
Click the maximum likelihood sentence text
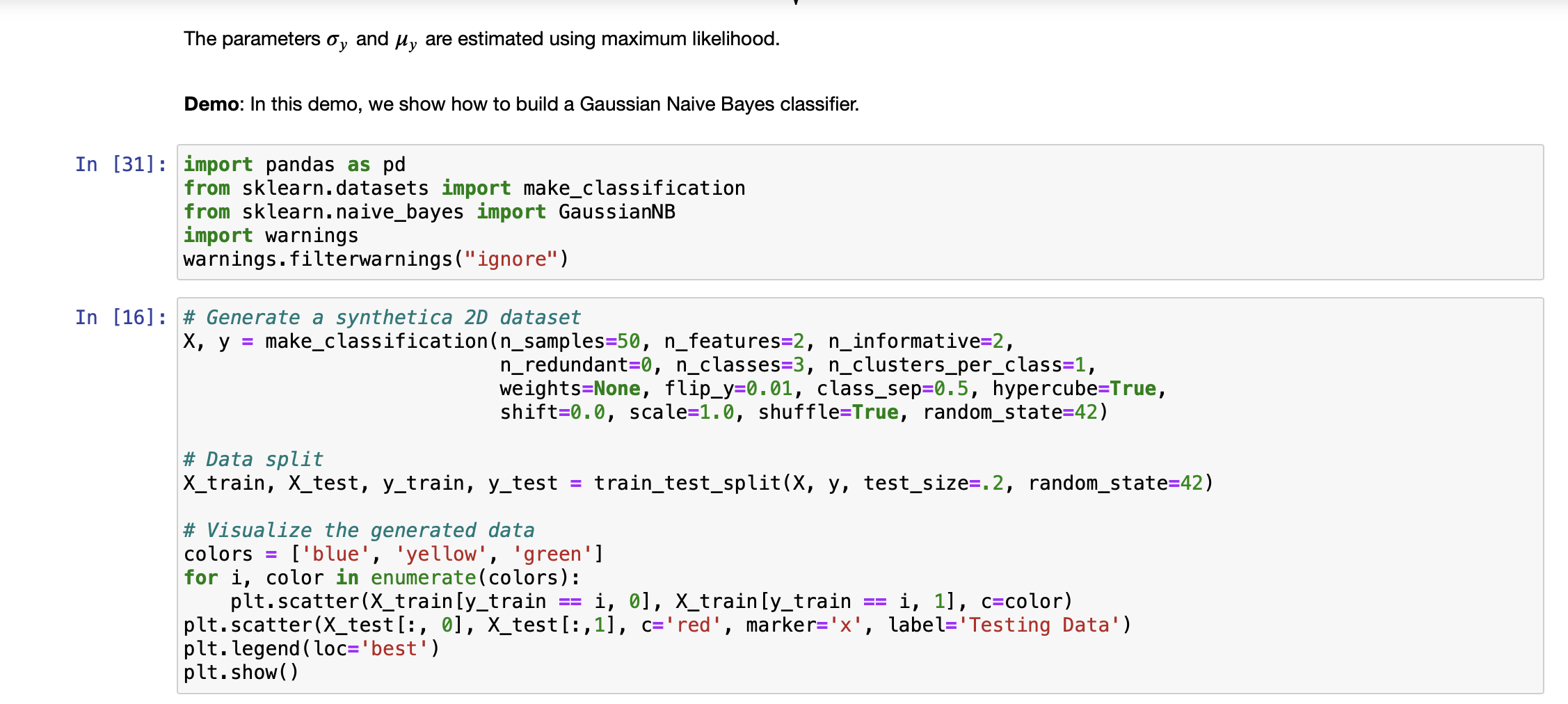click(482, 38)
